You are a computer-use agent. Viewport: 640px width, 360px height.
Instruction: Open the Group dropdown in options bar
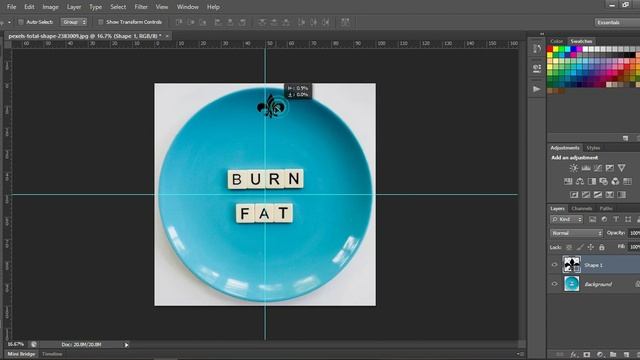coord(74,22)
